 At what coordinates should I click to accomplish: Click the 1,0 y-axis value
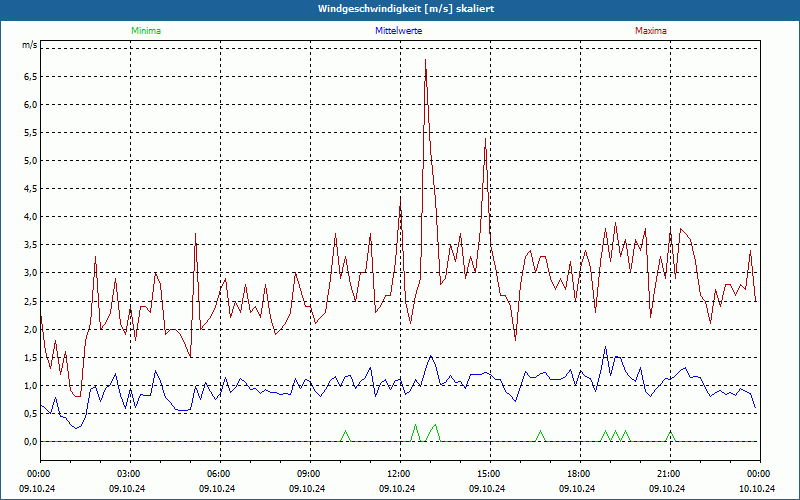[x=31, y=386]
